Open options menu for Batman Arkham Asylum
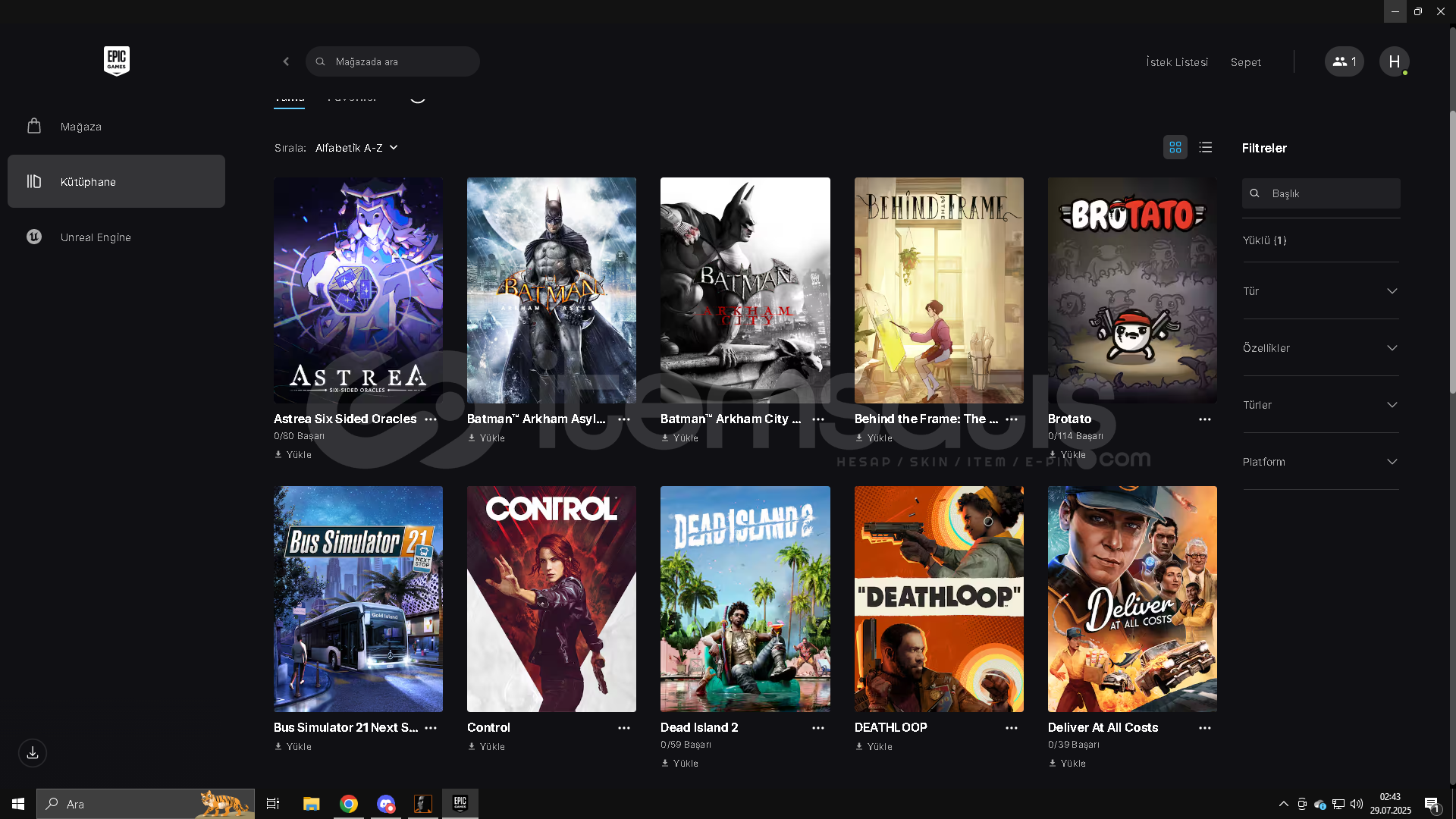Screen dimensions: 1456x819 click(x=624, y=419)
